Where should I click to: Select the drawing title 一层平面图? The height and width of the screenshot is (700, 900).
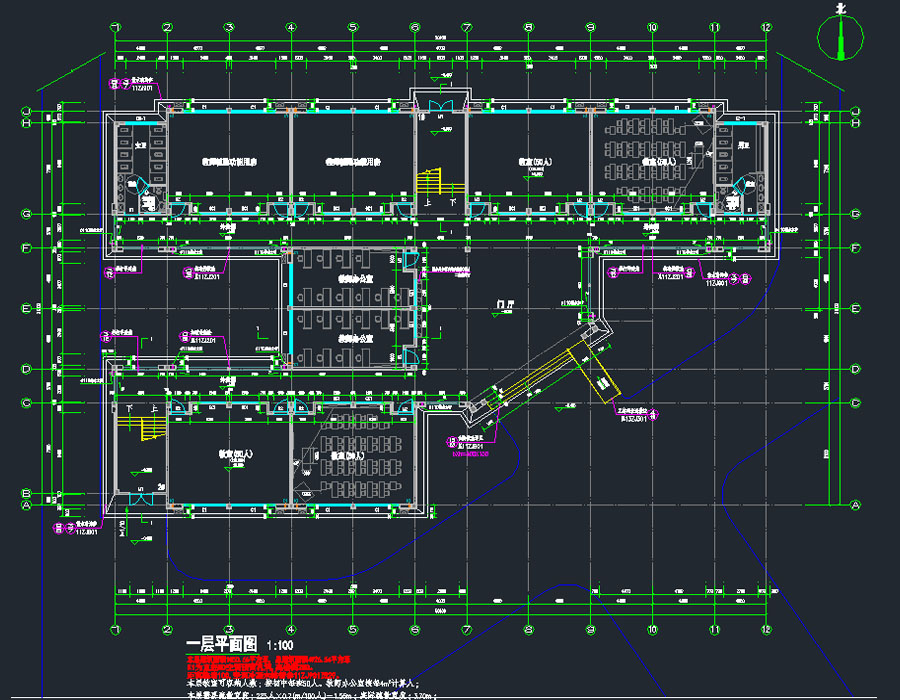222,644
